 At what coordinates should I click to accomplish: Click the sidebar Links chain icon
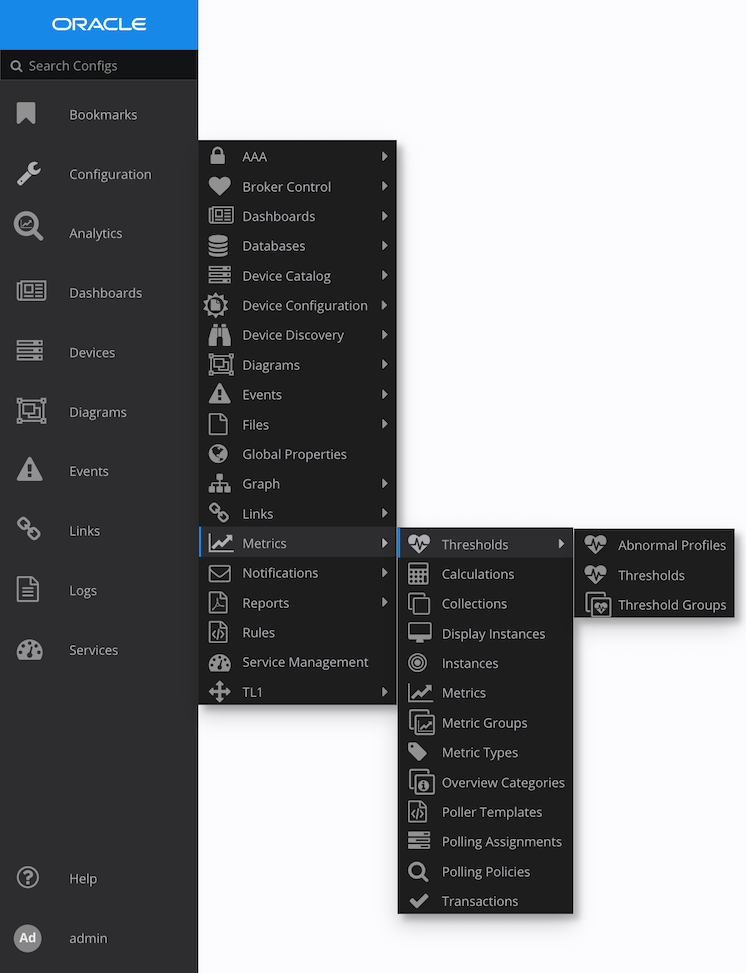tap(29, 529)
